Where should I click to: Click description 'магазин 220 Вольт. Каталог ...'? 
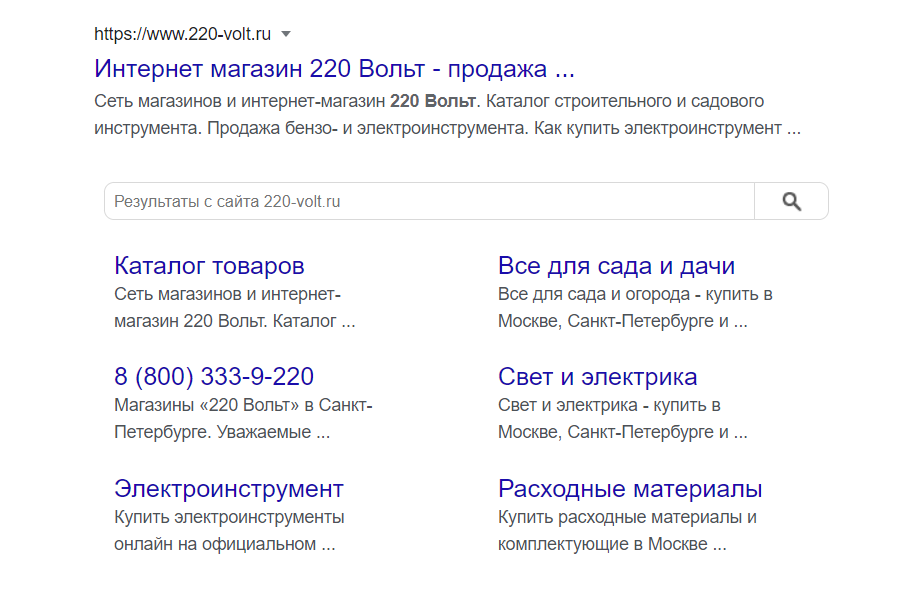coord(235,321)
